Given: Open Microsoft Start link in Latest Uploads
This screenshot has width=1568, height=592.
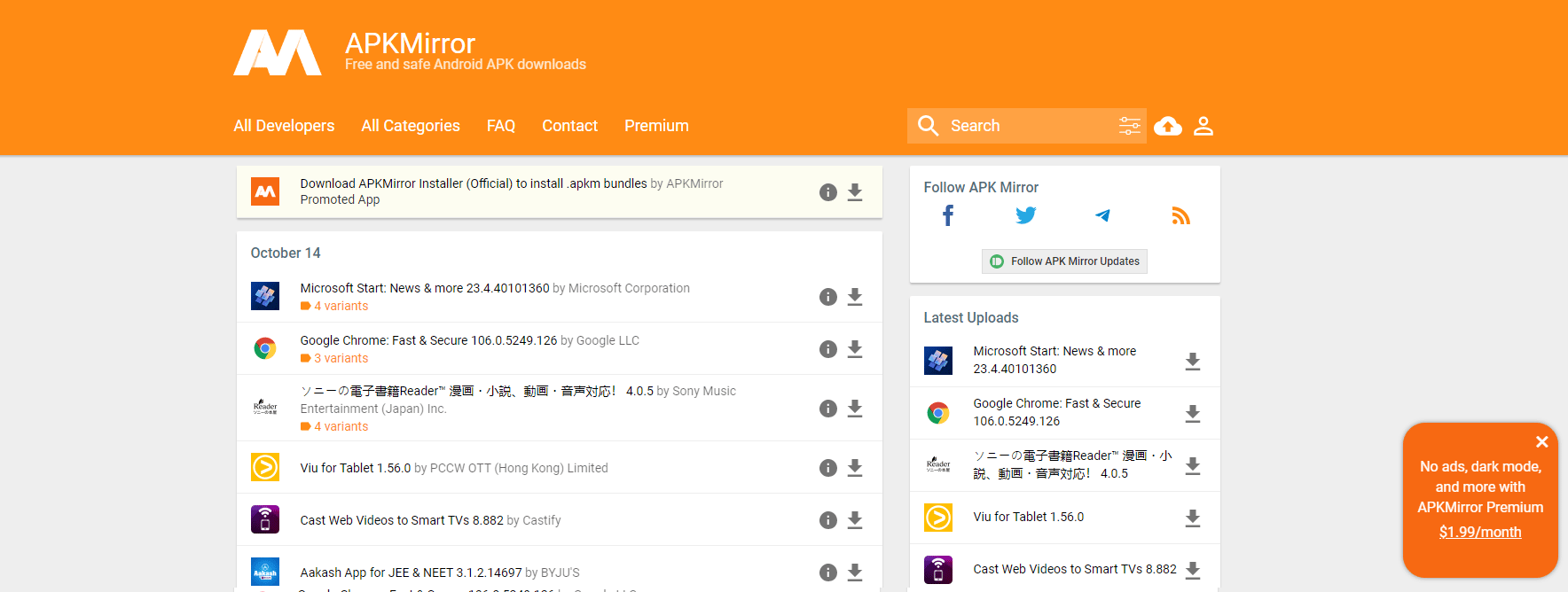Looking at the screenshot, I should click(1054, 360).
